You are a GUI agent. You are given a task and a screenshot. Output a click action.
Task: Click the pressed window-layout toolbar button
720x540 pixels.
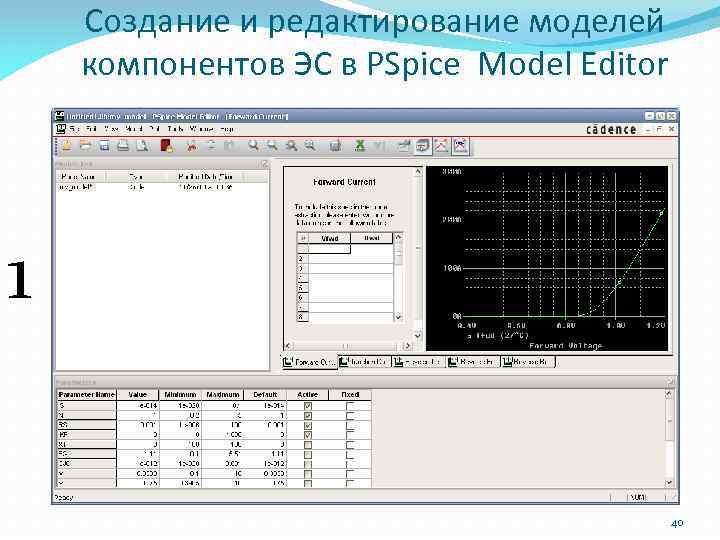click(422, 146)
